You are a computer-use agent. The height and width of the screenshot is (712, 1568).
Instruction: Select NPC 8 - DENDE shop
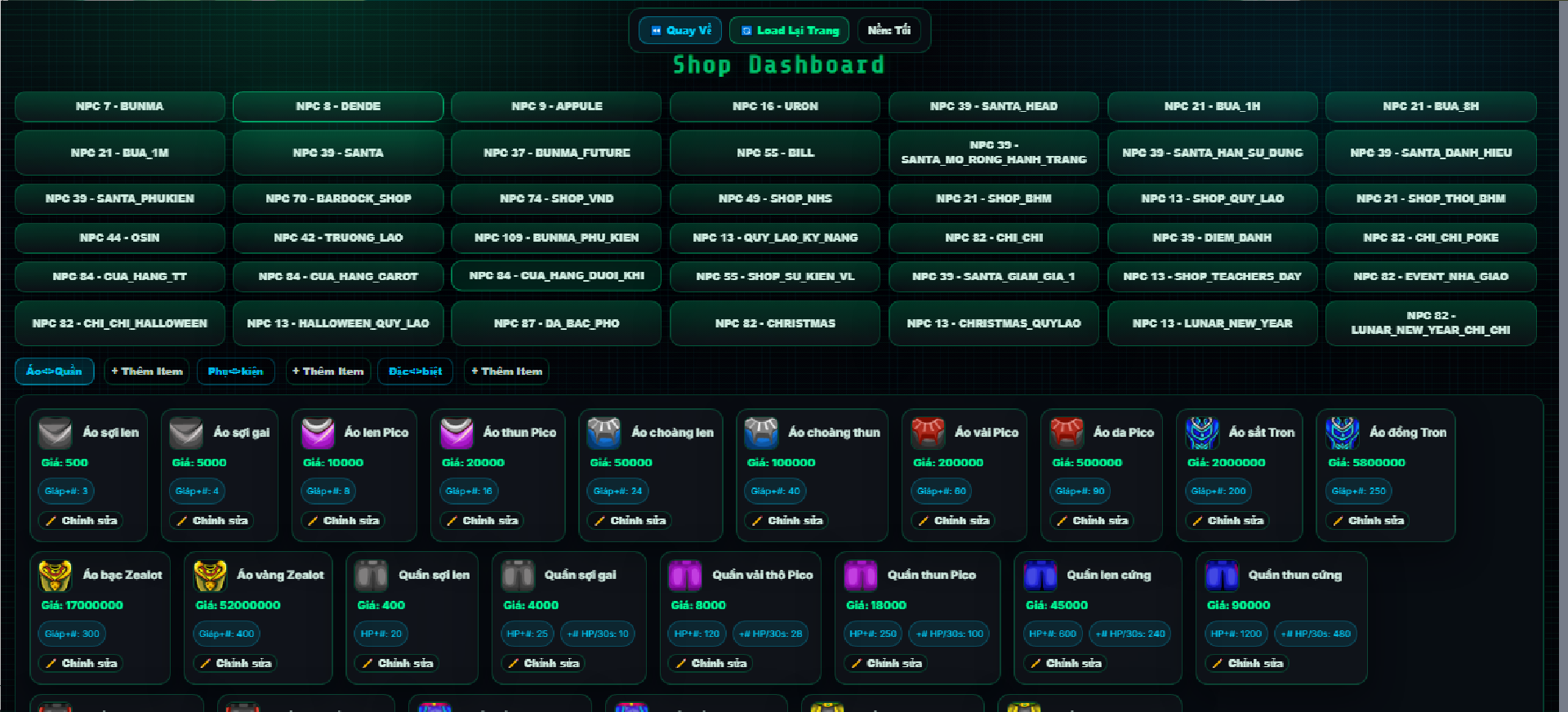tap(338, 107)
